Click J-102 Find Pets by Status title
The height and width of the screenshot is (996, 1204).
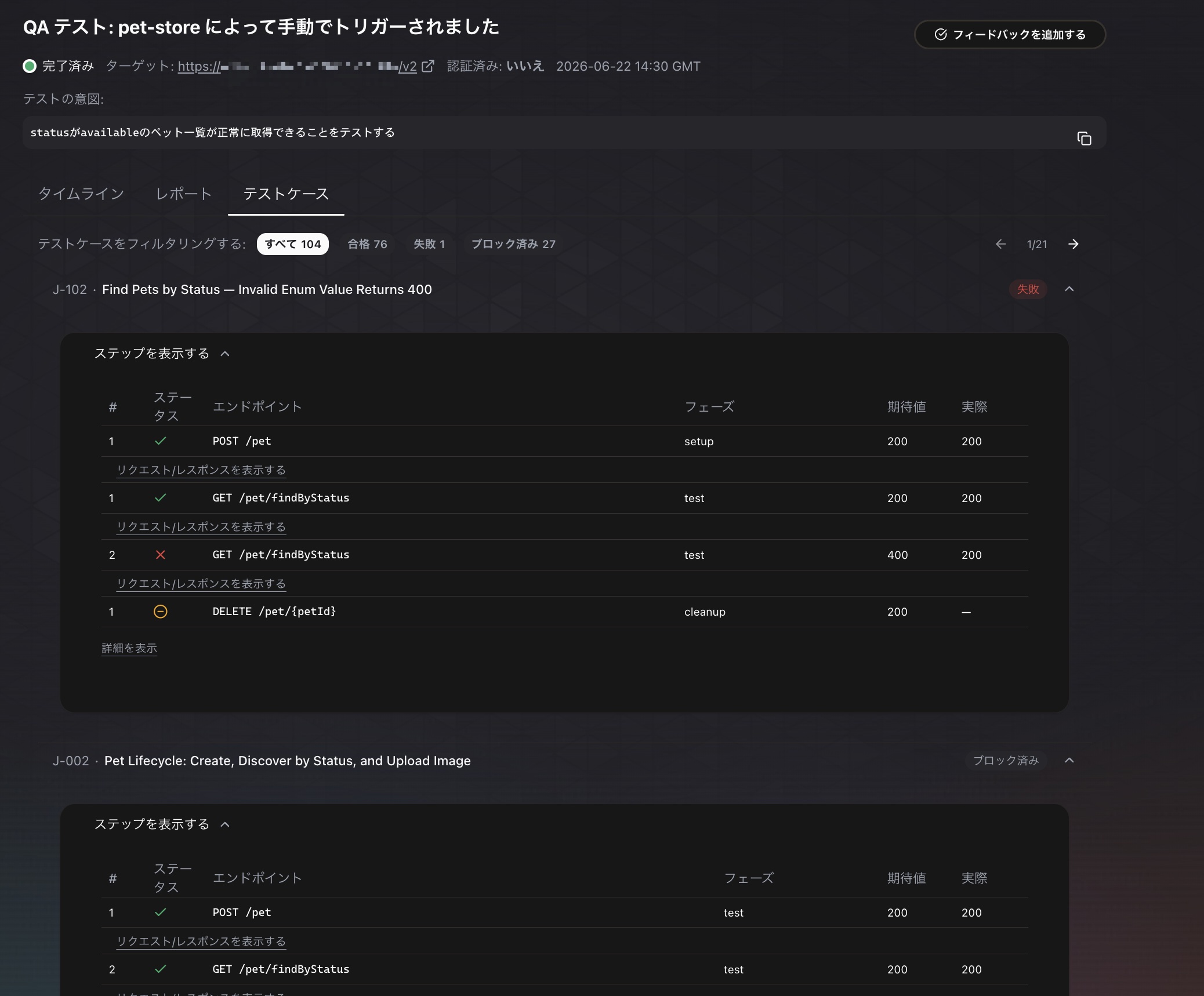[x=267, y=289]
